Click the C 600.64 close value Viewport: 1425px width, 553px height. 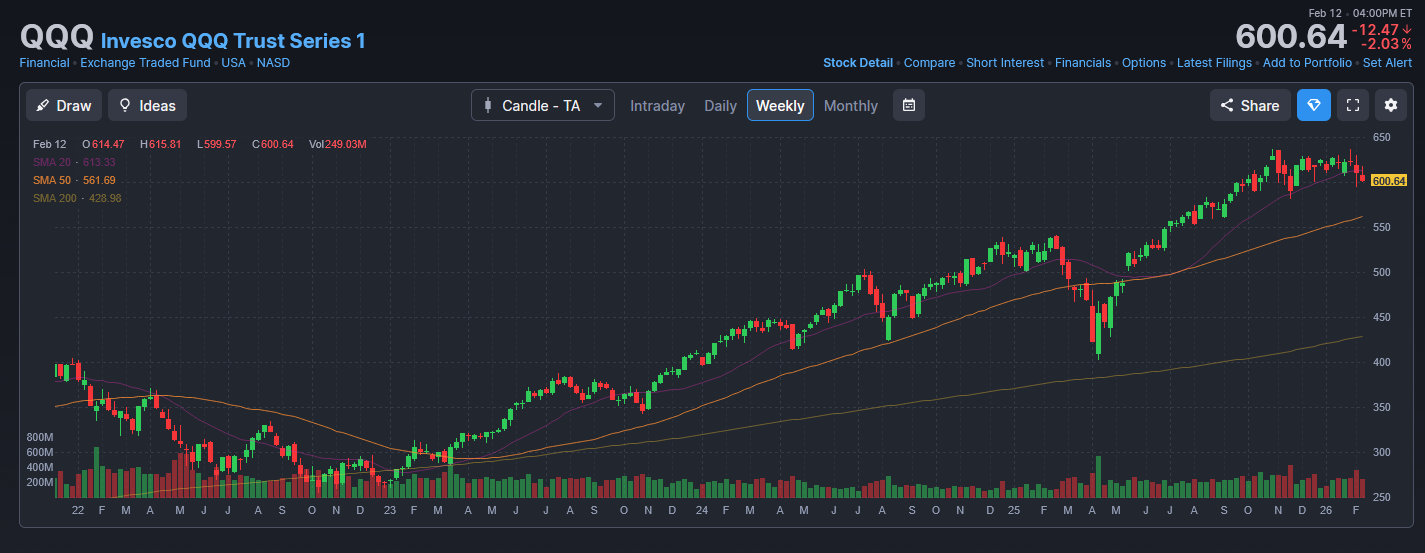coord(272,144)
